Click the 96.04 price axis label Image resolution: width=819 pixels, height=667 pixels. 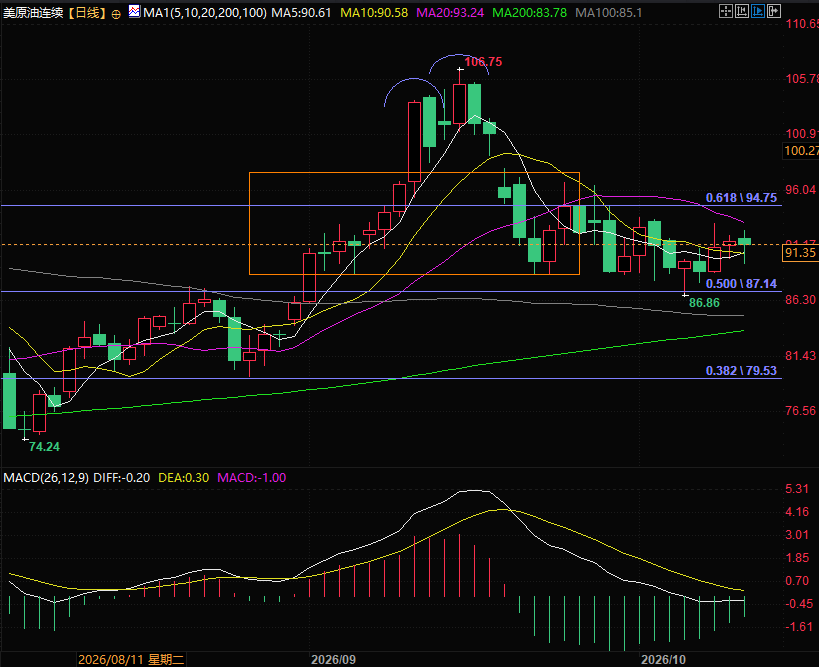pyautogui.click(x=801, y=190)
